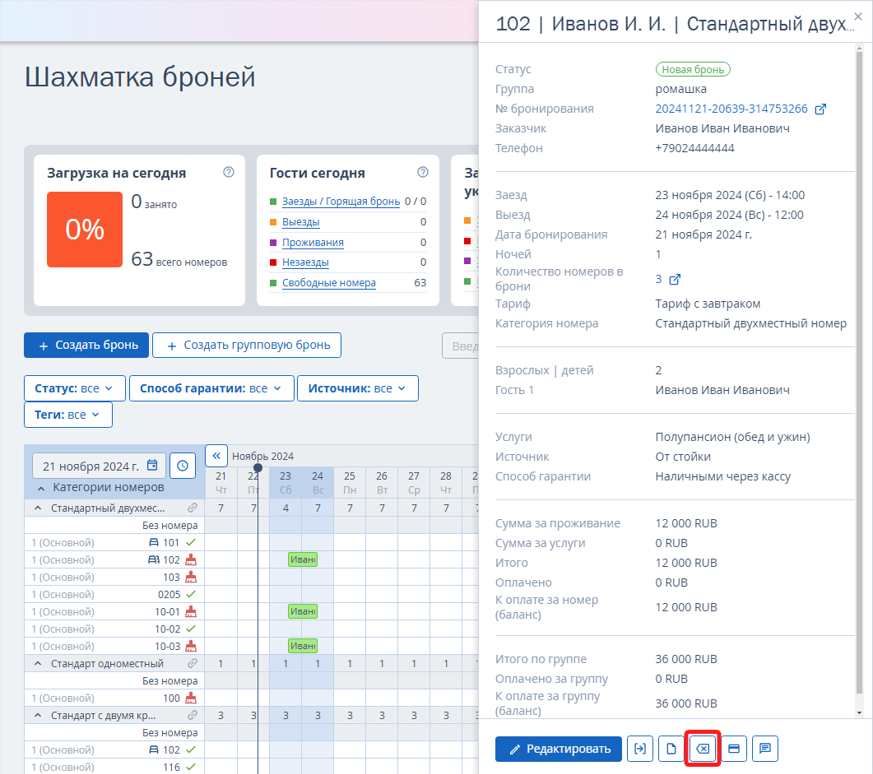Click clean status checkmark for room 0205
Viewport: 873px width, 774px height.
point(191,594)
